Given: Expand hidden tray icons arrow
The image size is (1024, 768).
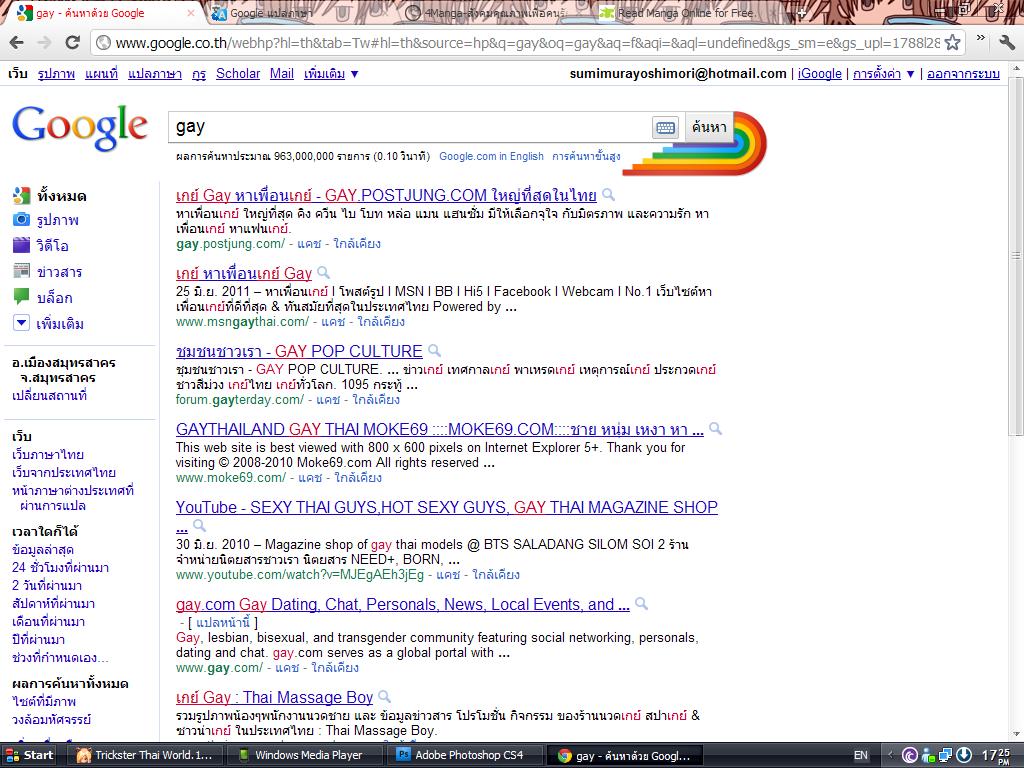Looking at the screenshot, I should point(890,756).
